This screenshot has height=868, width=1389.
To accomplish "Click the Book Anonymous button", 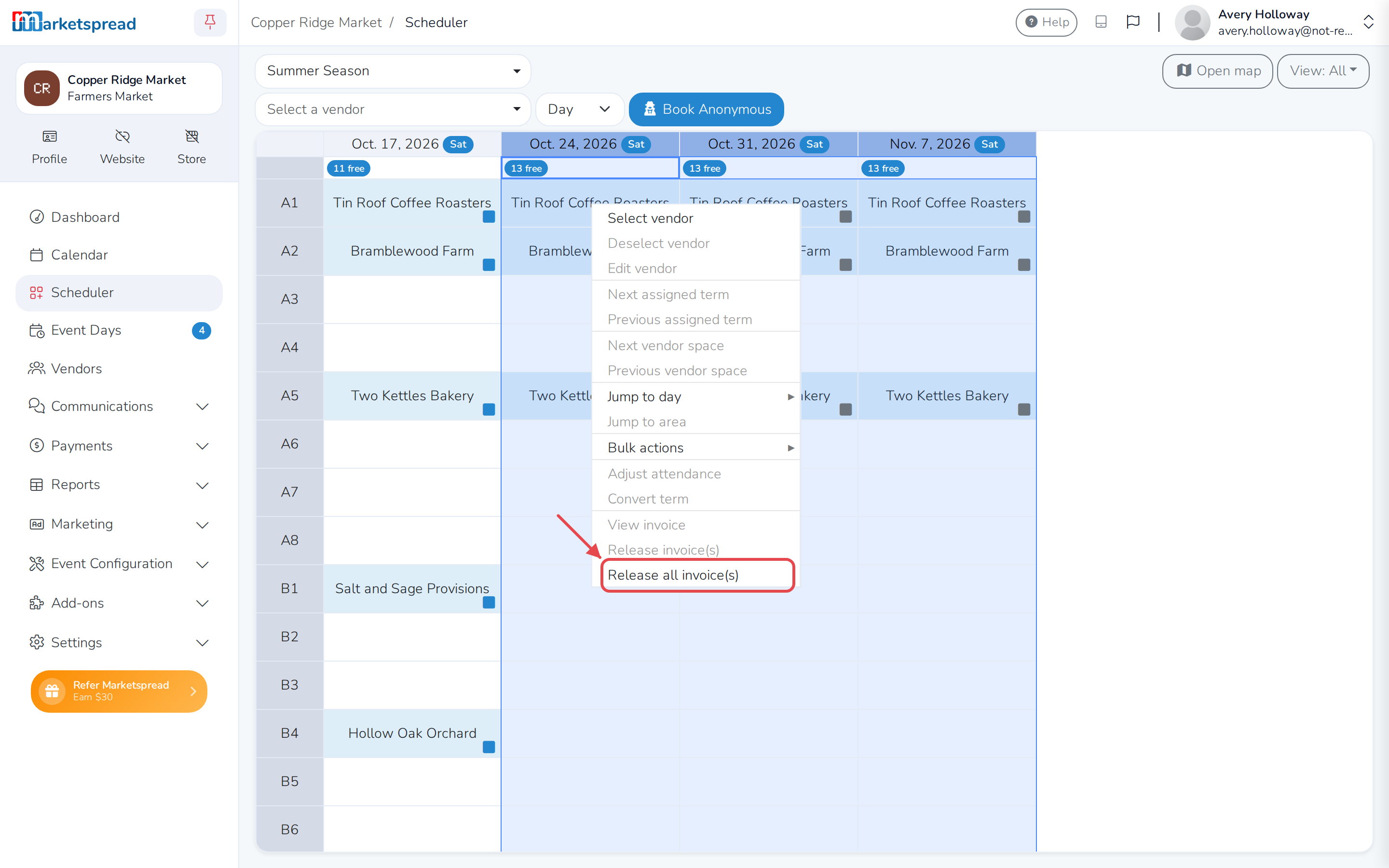I will click(707, 109).
